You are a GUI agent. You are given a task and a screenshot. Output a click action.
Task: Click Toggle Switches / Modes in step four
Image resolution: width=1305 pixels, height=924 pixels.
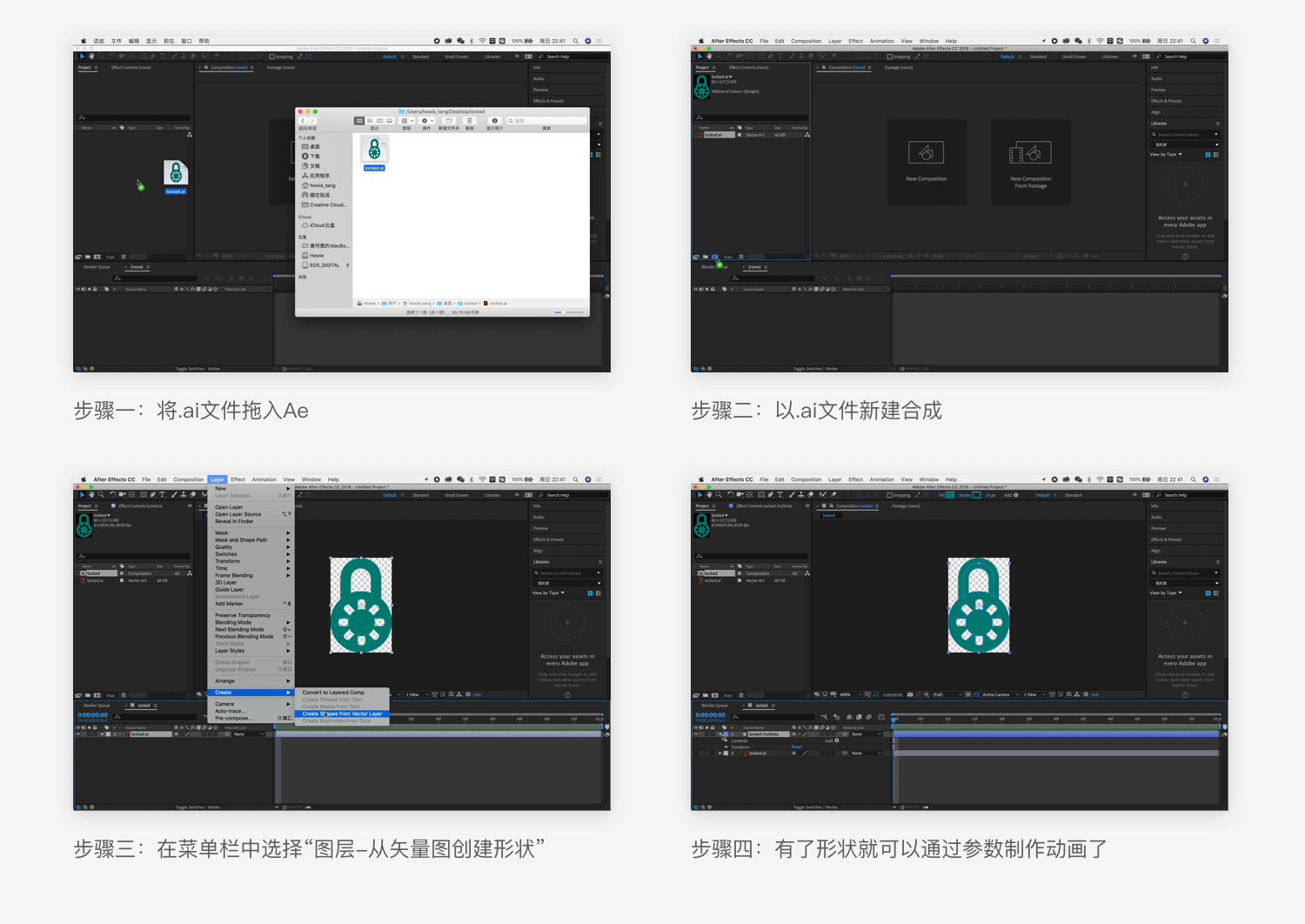815,807
